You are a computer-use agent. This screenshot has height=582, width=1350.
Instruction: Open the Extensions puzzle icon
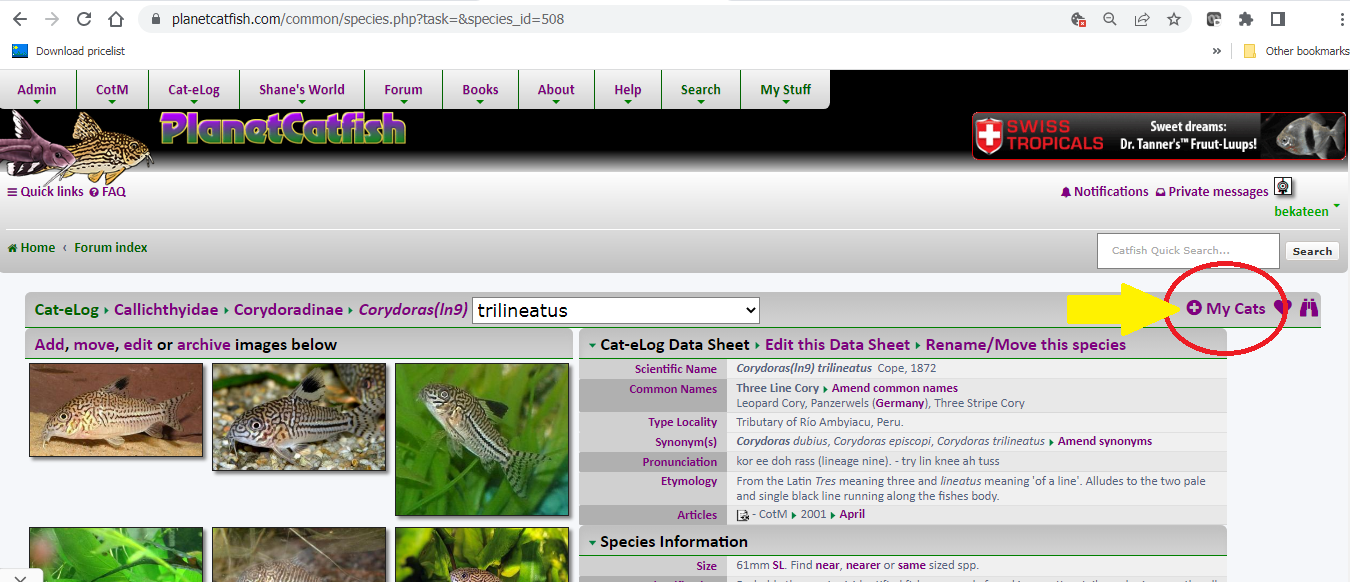click(x=1245, y=19)
